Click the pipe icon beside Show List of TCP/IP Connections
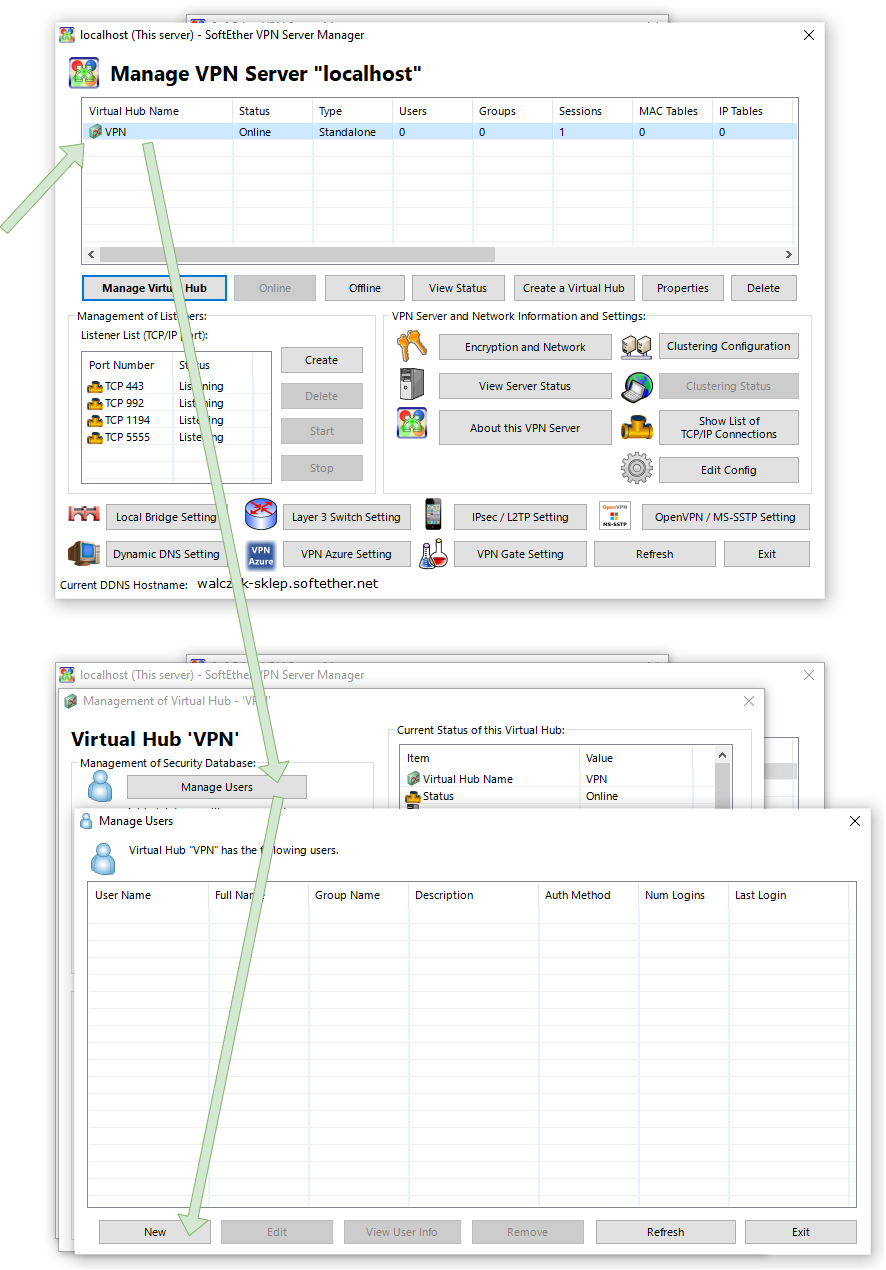This screenshot has height=1270, width=886. coord(636,427)
